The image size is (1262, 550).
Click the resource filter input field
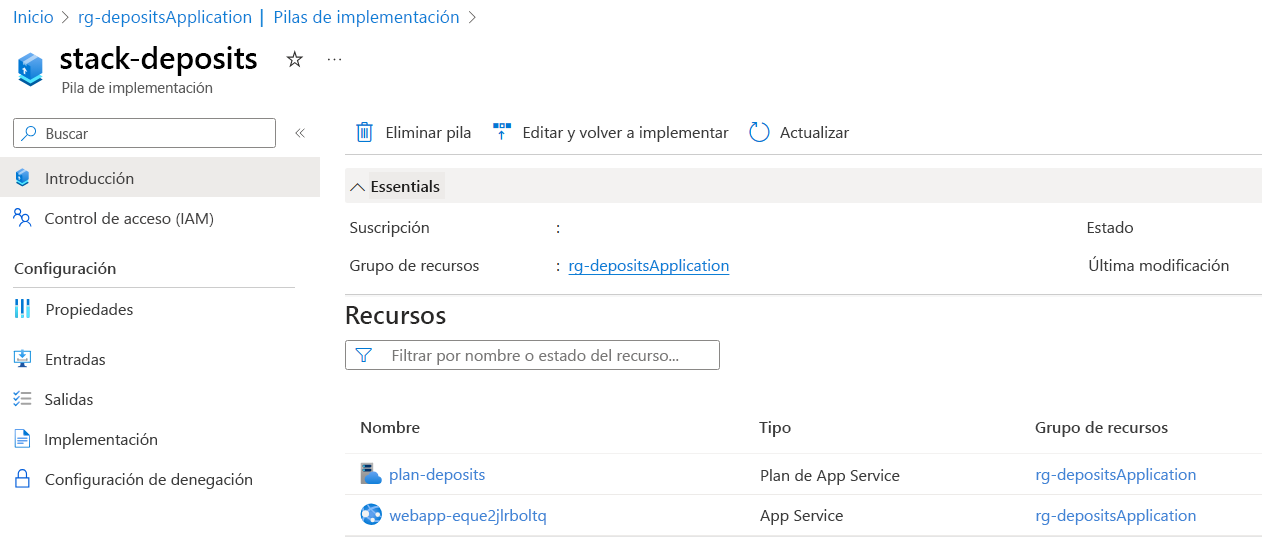pos(532,355)
